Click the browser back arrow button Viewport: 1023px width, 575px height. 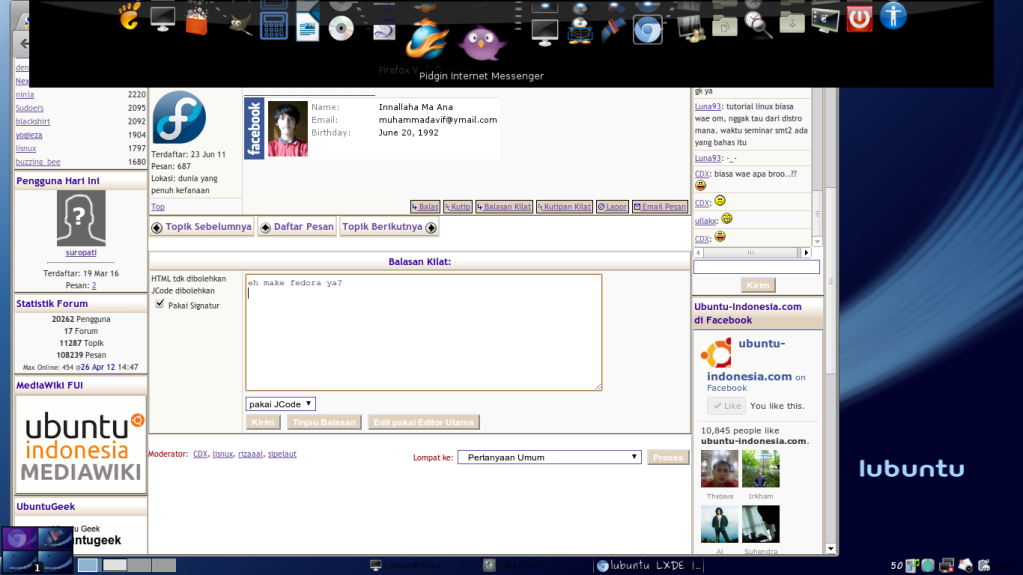click(24, 44)
